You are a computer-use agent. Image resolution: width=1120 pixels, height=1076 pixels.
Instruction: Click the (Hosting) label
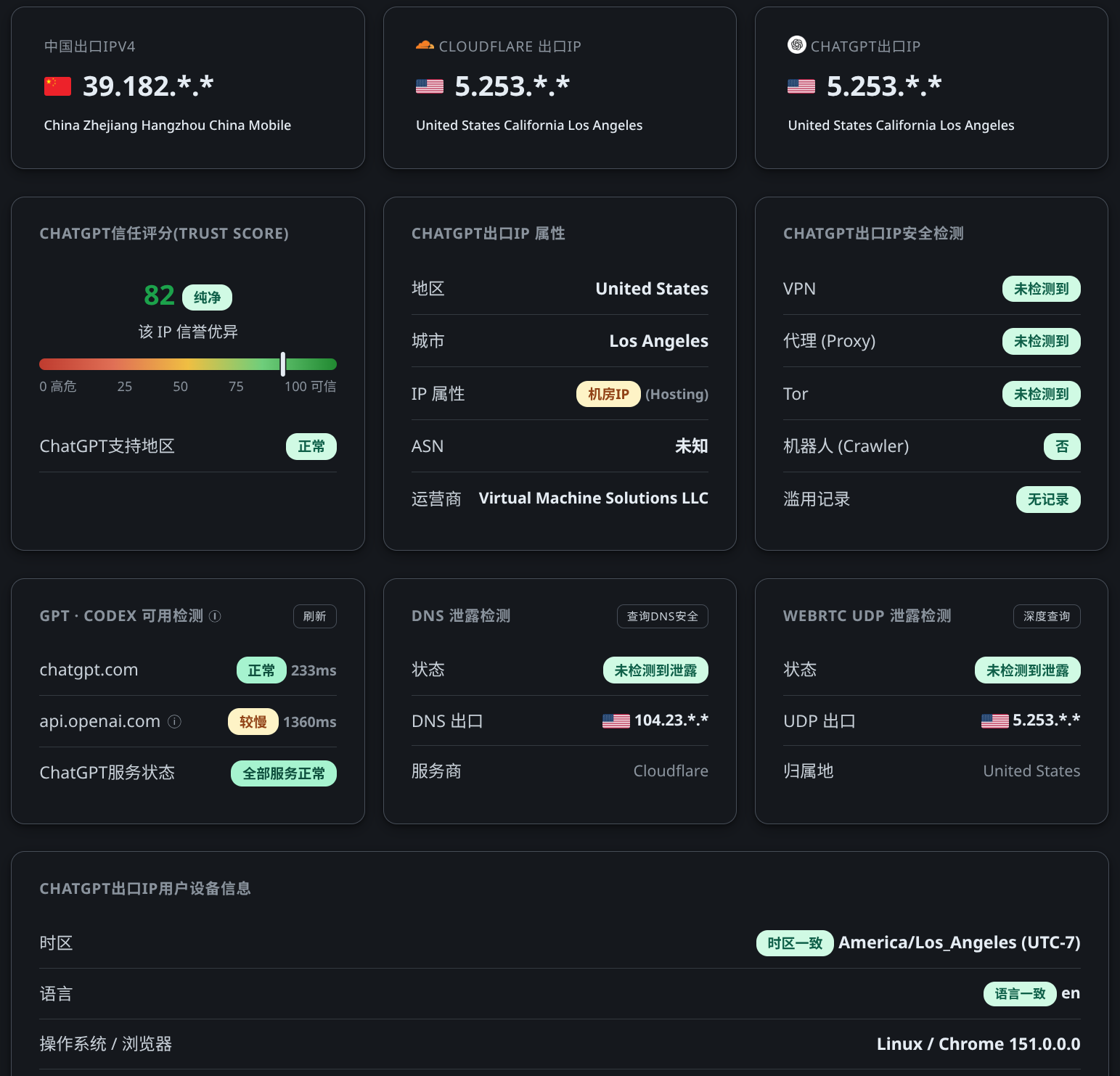(x=677, y=394)
